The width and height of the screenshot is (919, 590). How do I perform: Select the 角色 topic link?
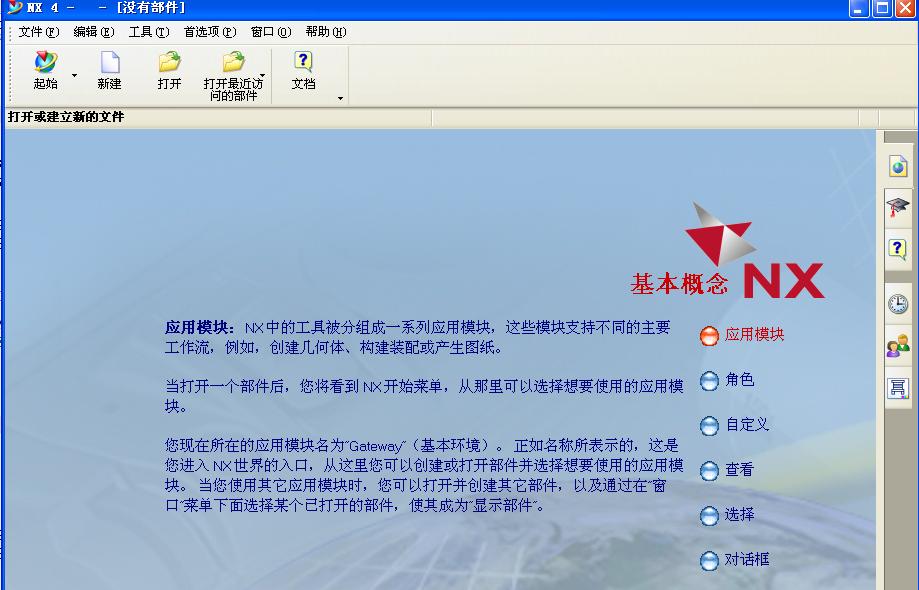pos(740,380)
